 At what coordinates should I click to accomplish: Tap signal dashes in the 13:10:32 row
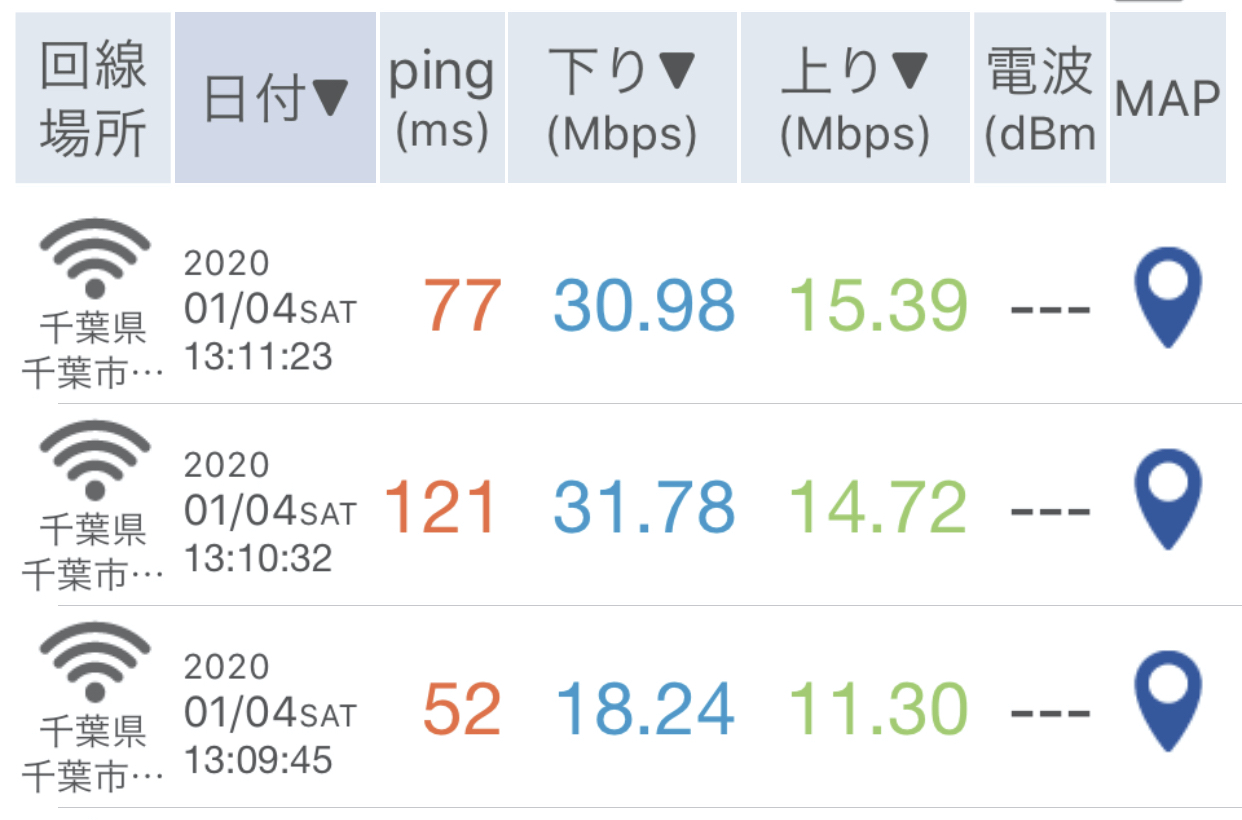[x=1050, y=511]
